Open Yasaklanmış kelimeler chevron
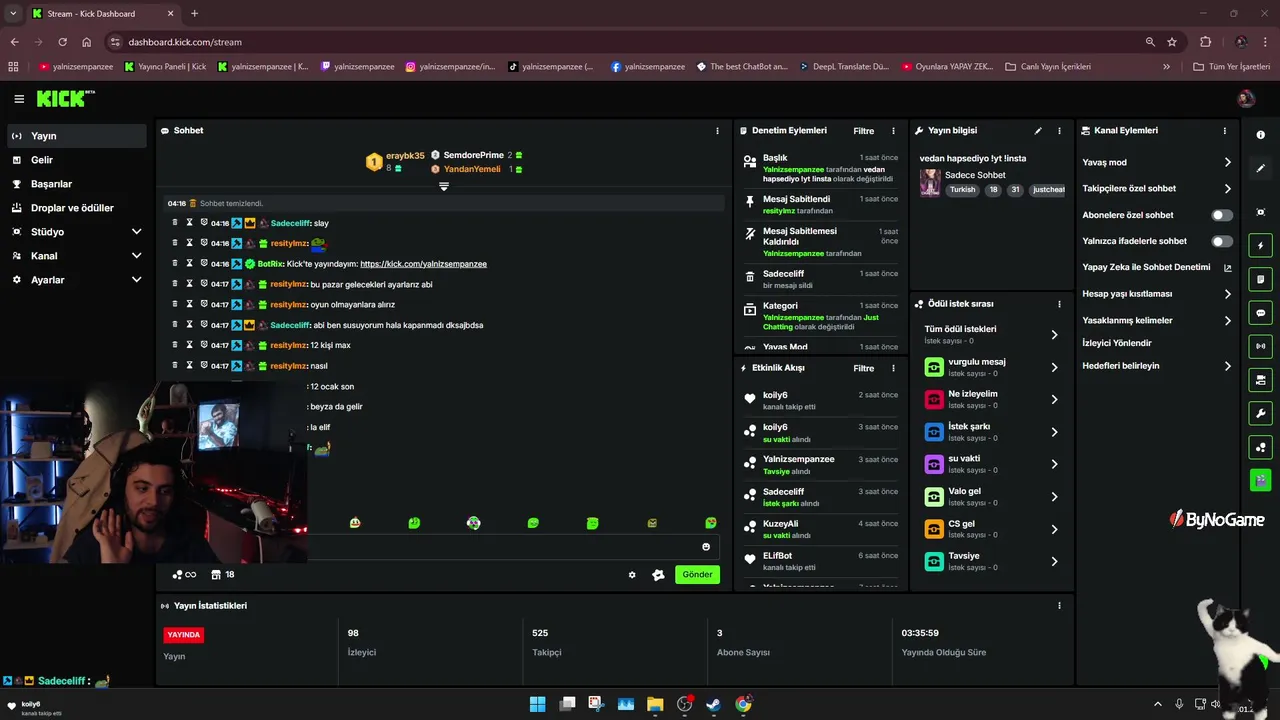The image size is (1280, 720). tap(1228, 320)
